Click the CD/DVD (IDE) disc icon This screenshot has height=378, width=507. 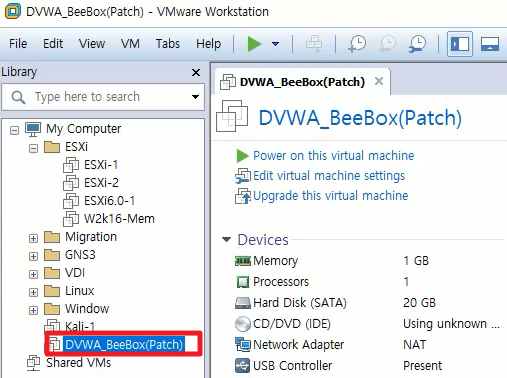tap(243, 324)
